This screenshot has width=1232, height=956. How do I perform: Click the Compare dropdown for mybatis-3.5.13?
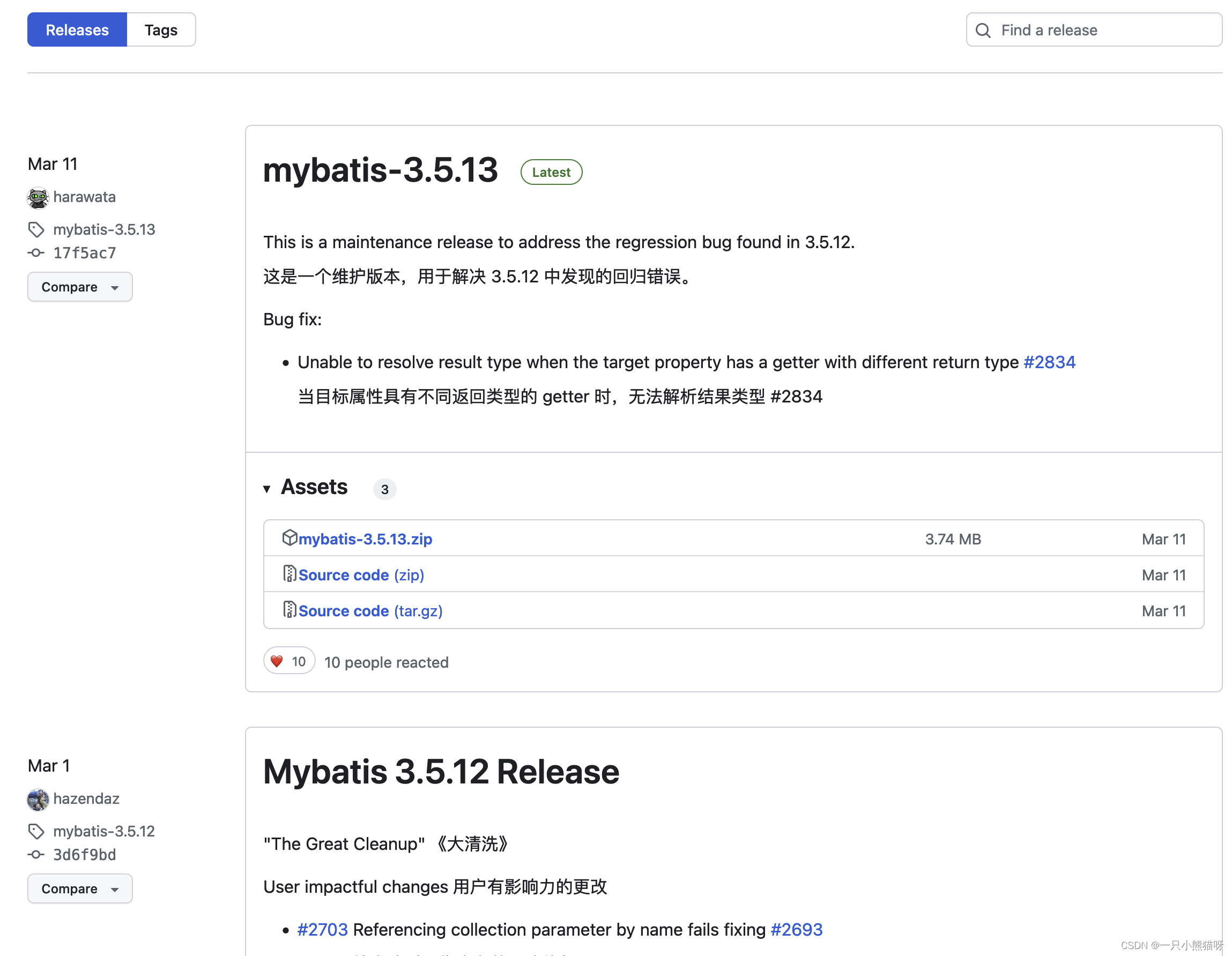80,287
